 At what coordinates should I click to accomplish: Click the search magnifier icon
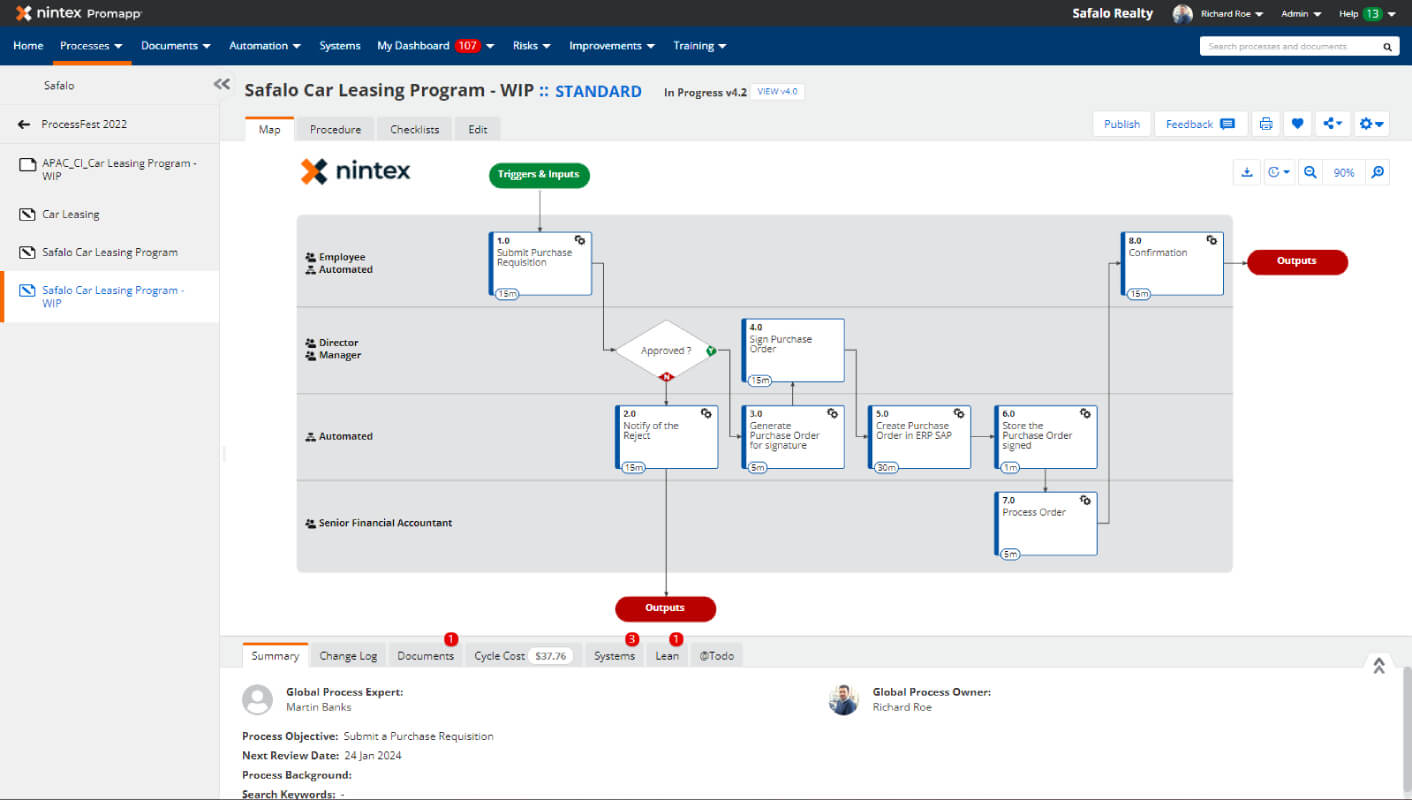pos(1387,46)
